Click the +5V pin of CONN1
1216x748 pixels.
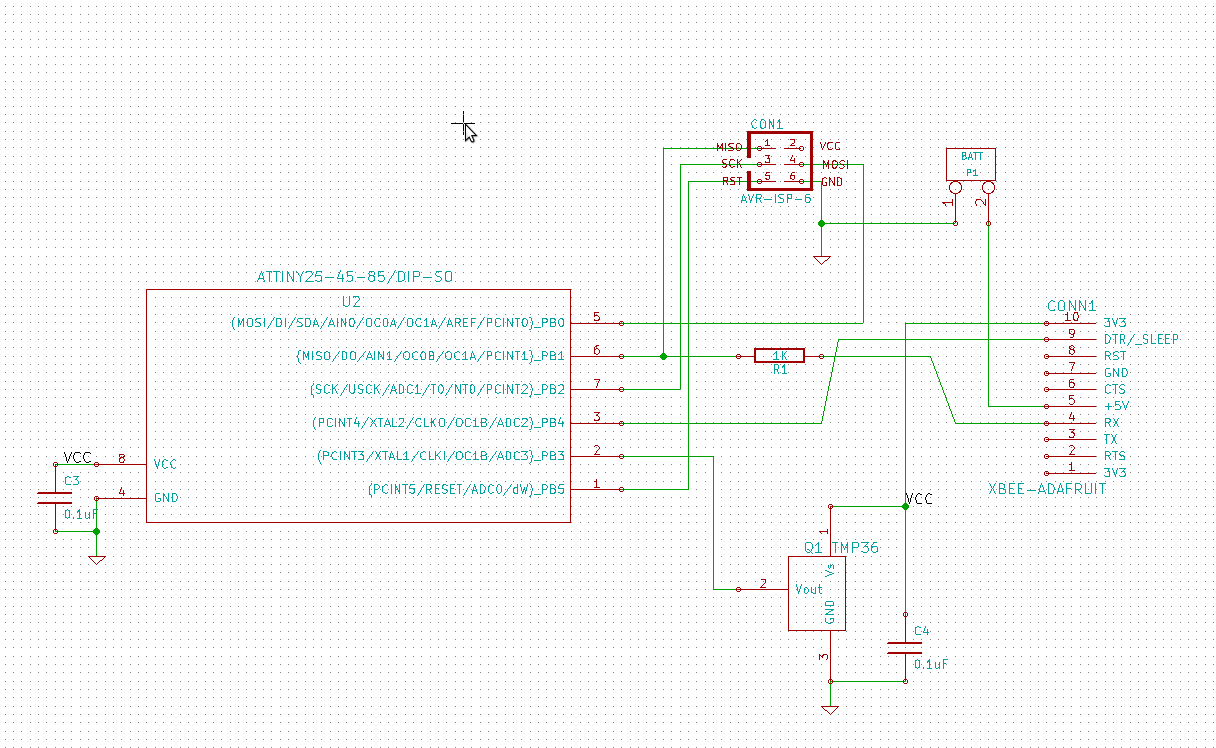point(1116,406)
